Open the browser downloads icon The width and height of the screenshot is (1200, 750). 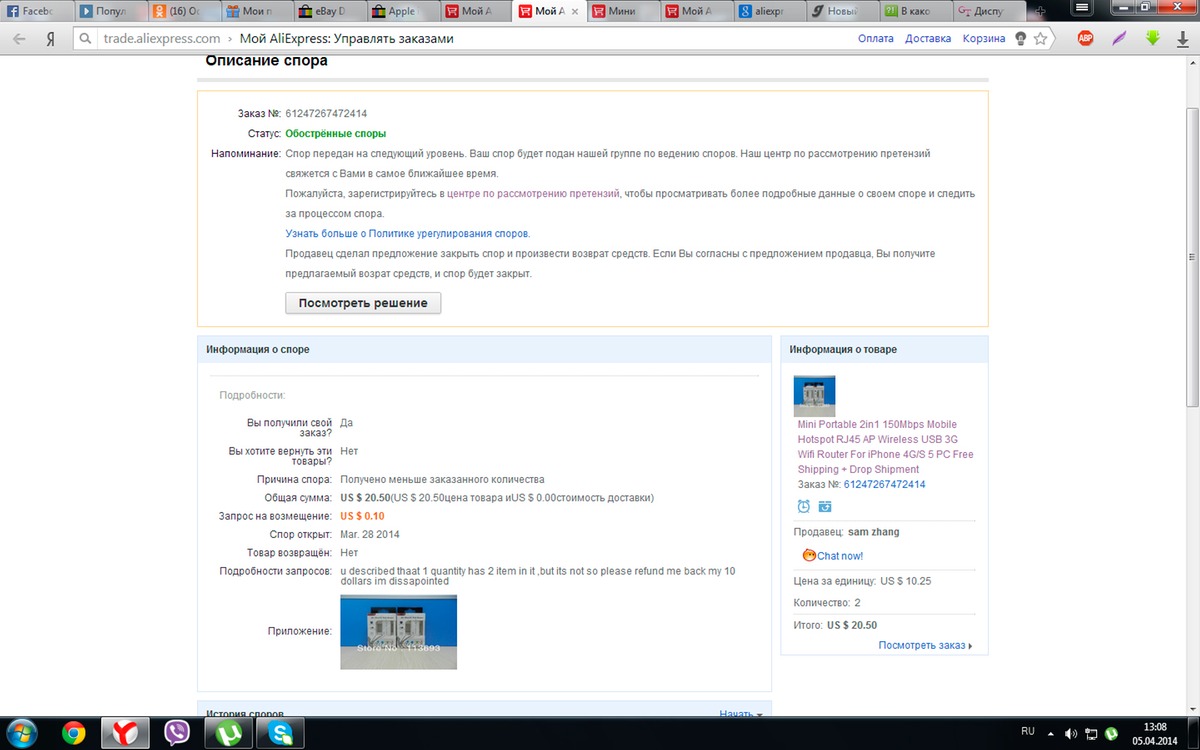[x=1181, y=39]
